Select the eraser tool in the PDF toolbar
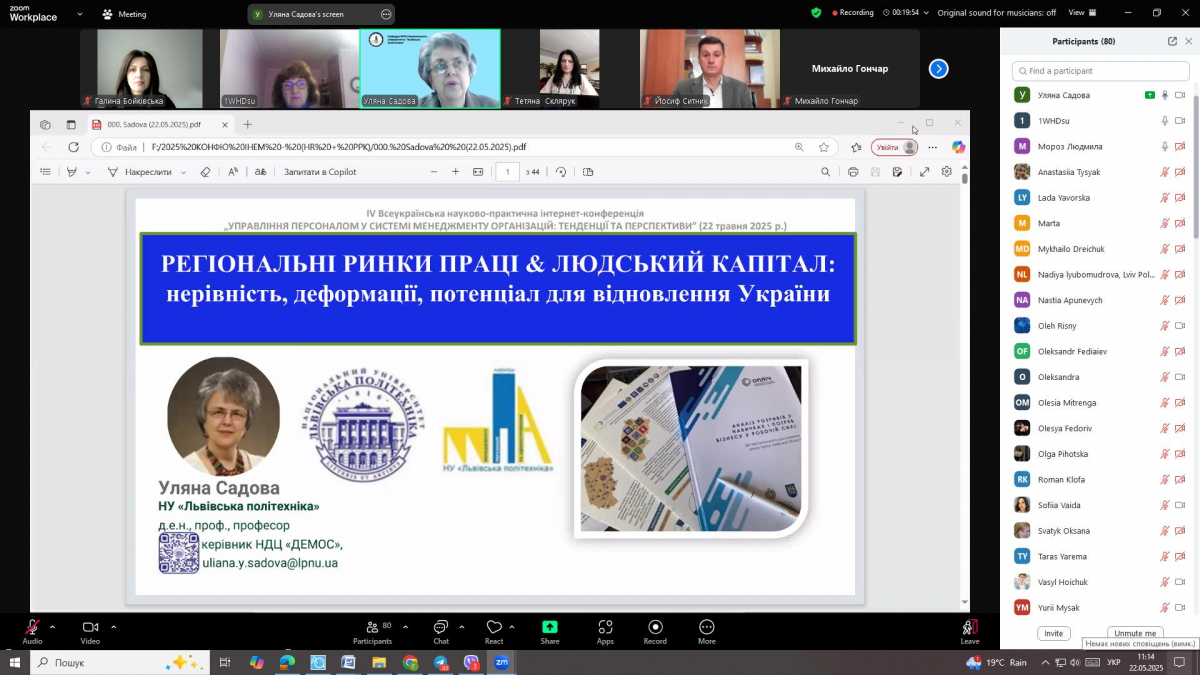Screen dimensions: 1200x675 (x=206, y=171)
